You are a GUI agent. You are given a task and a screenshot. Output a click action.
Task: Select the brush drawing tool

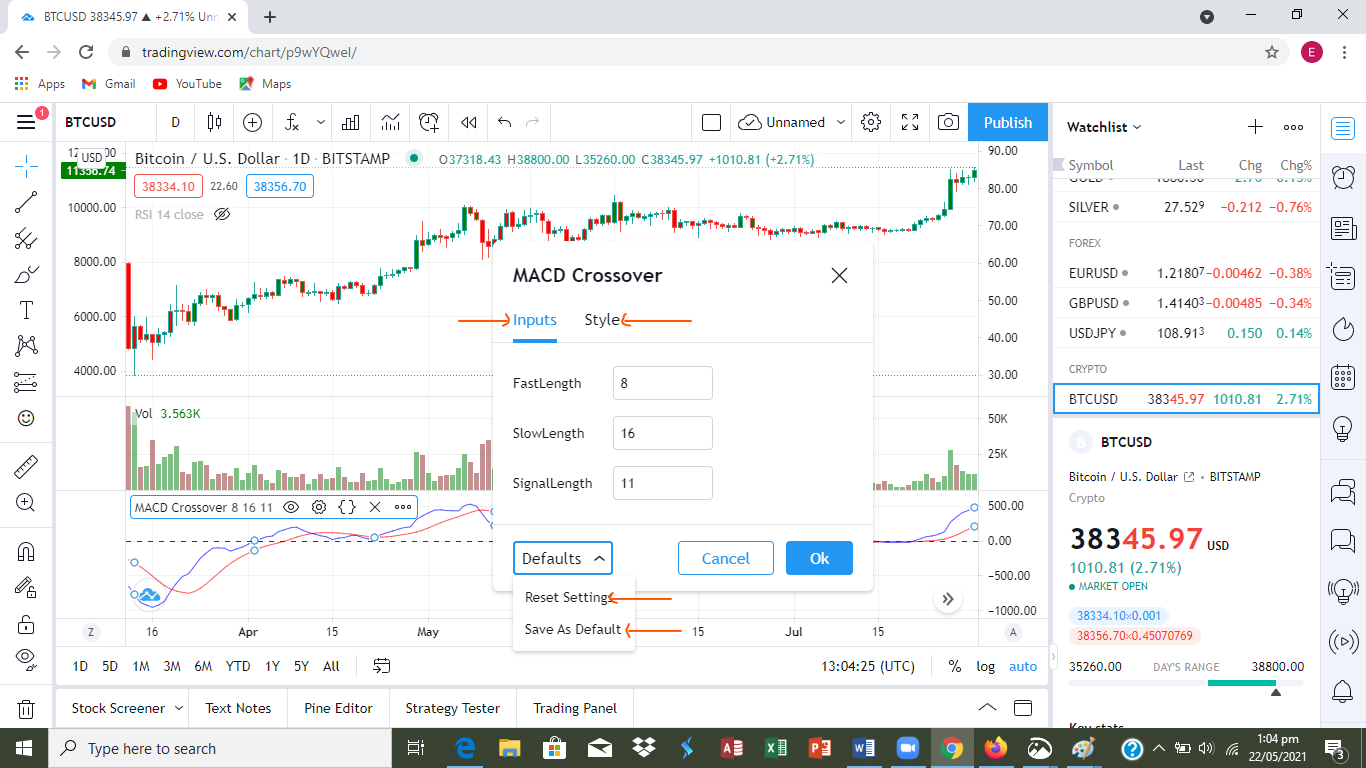pyautogui.click(x=26, y=274)
